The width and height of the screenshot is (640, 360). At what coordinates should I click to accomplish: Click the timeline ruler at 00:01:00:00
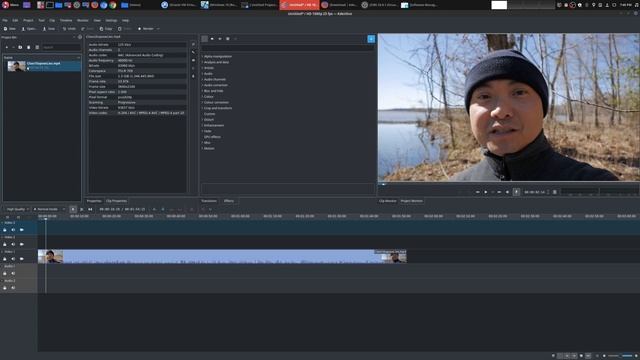point(240,216)
